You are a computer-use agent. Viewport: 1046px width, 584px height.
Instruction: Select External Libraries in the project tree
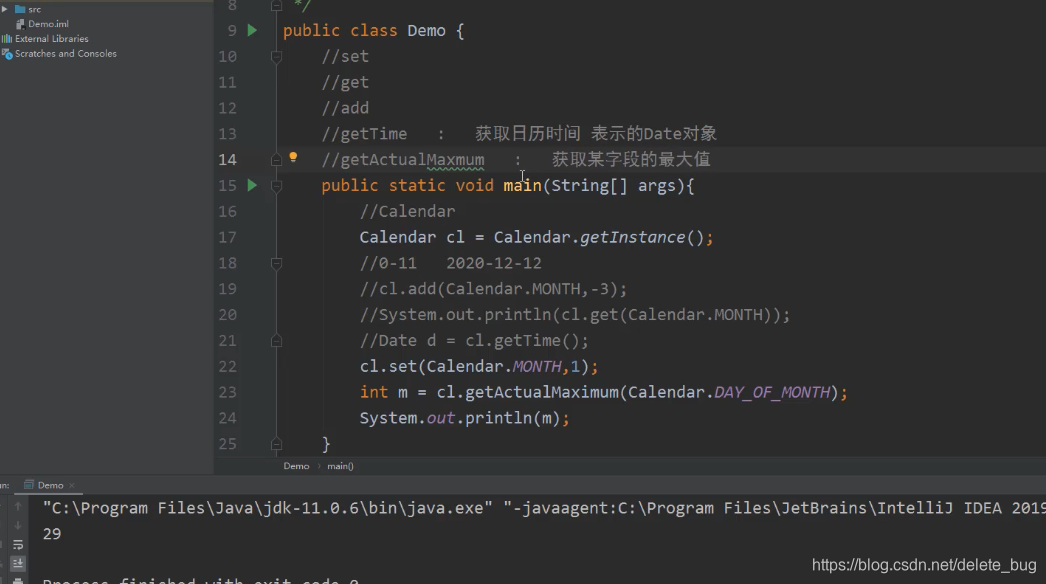pyautogui.click(x=51, y=39)
